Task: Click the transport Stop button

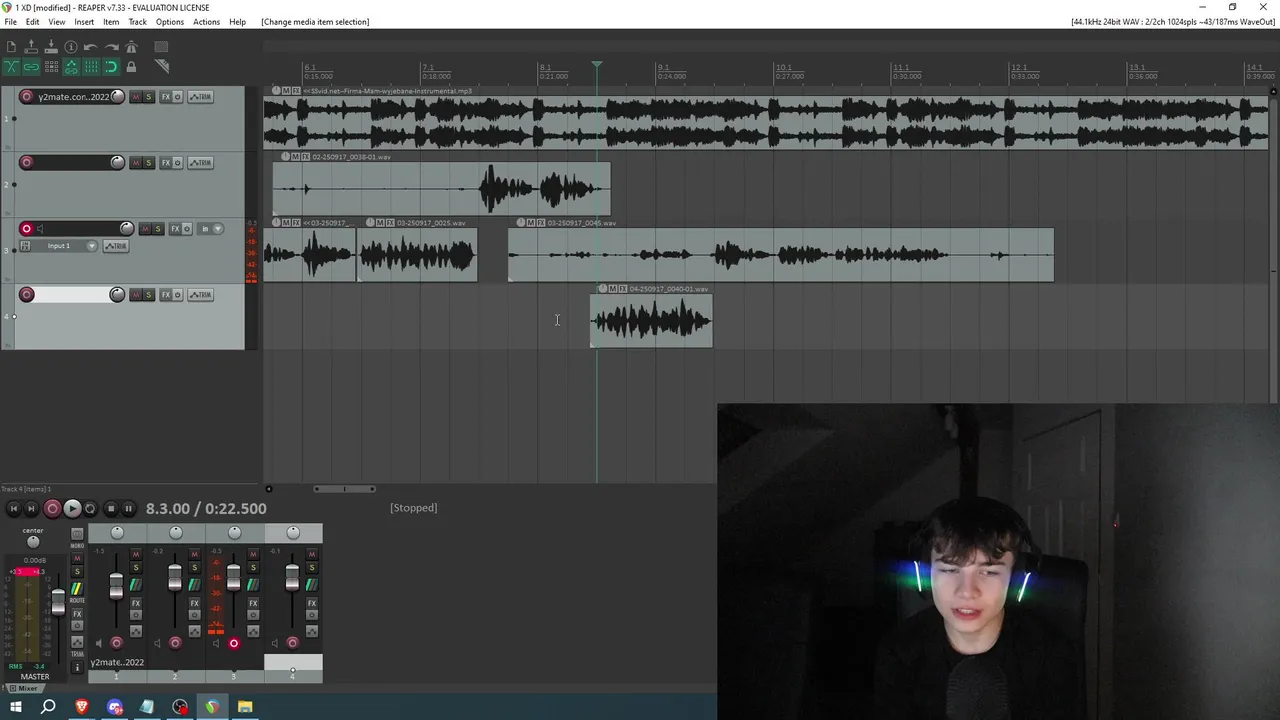Action: coord(111,508)
